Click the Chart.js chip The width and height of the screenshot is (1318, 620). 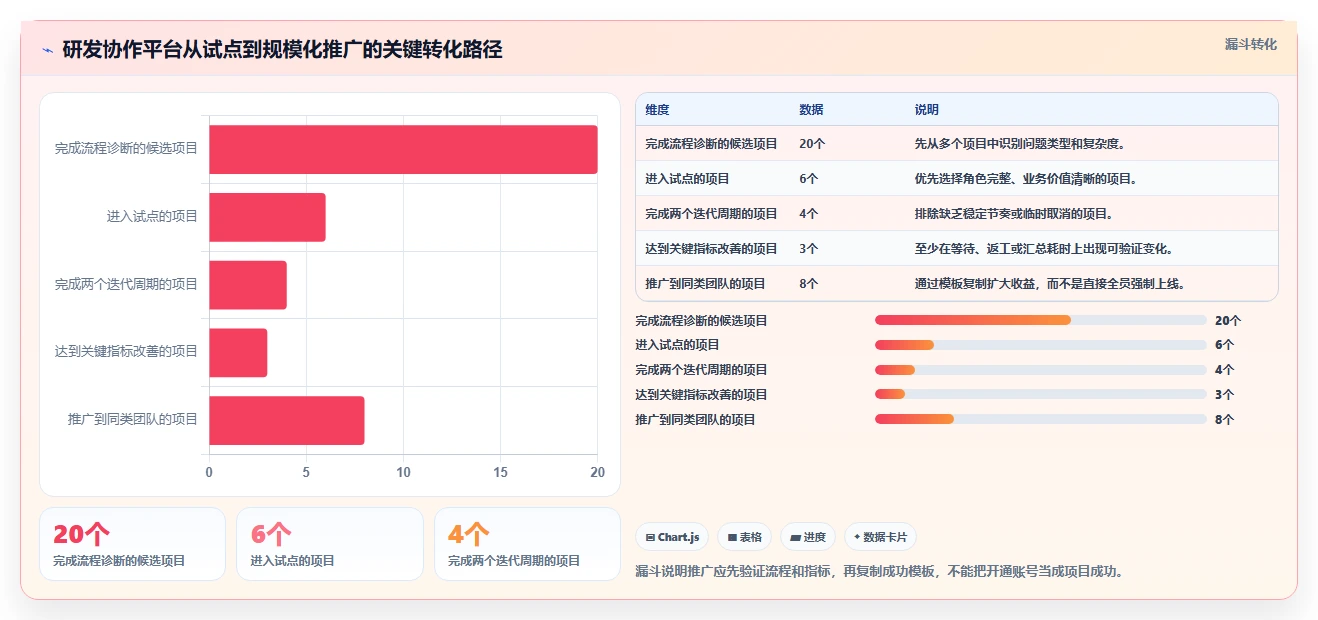click(672, 537)
